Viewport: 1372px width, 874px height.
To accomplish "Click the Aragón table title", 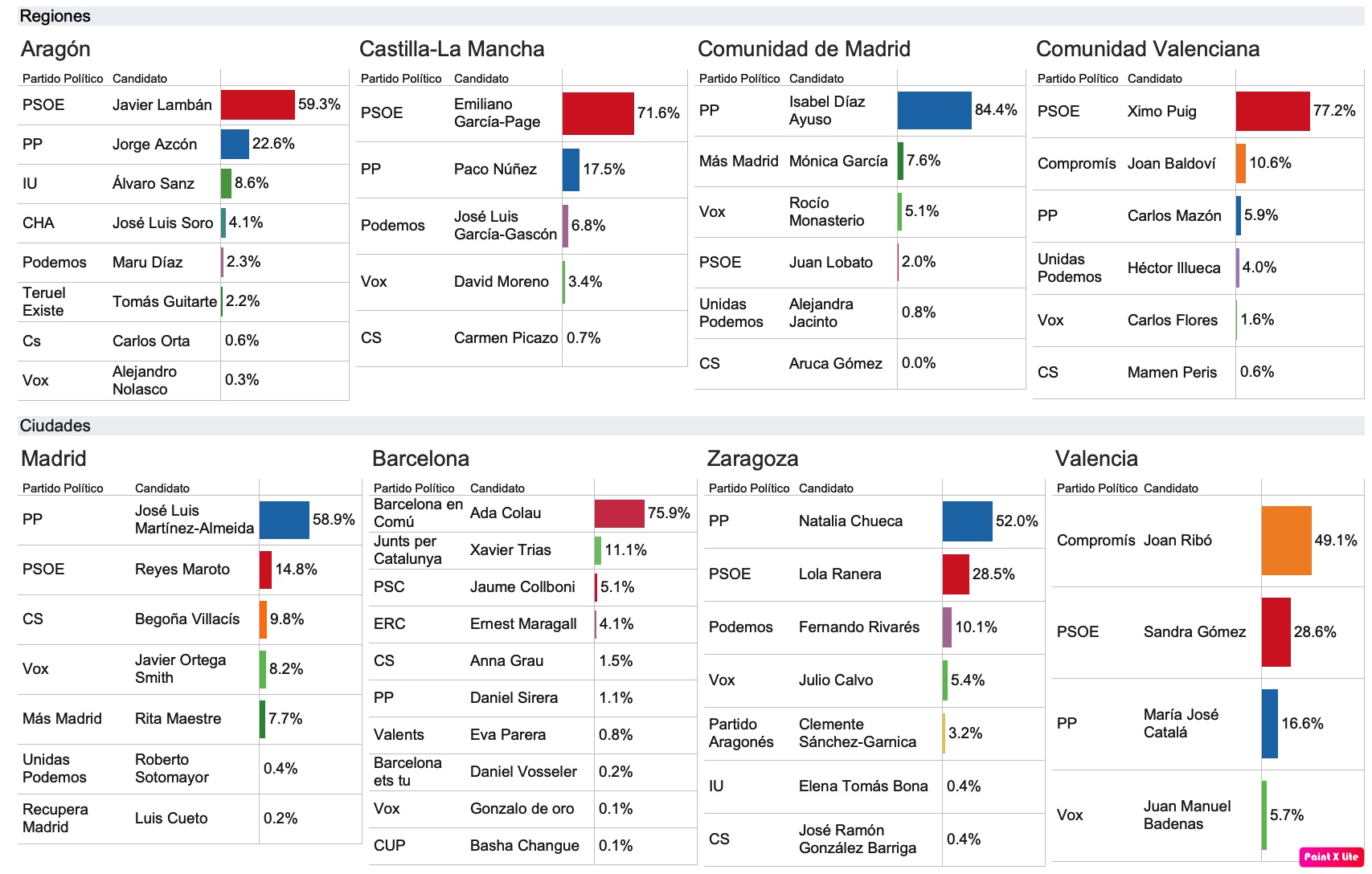I will click(x=55, y=49).
